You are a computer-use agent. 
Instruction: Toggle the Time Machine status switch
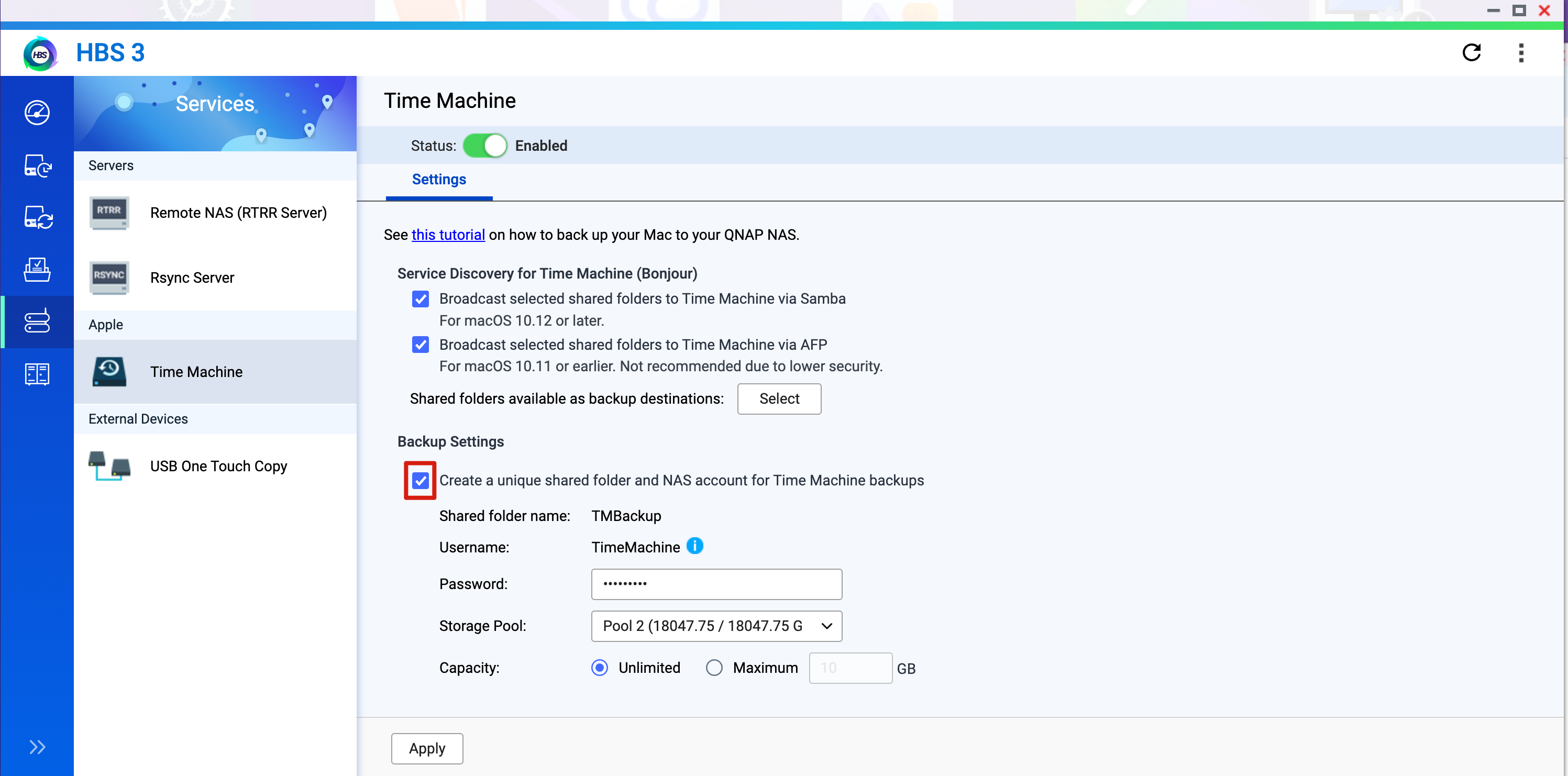pos(485,146)
